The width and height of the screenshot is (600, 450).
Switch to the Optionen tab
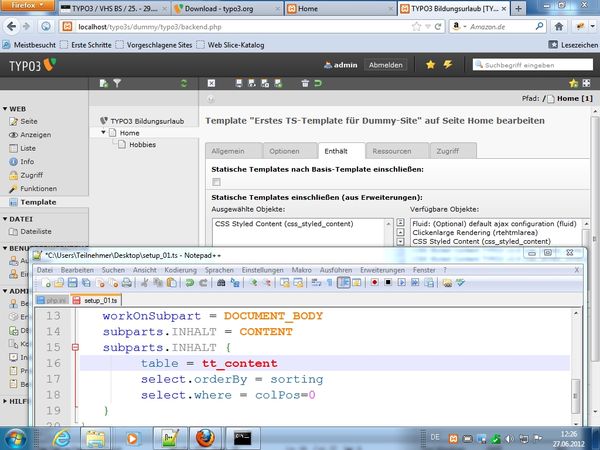coord(284,150)
